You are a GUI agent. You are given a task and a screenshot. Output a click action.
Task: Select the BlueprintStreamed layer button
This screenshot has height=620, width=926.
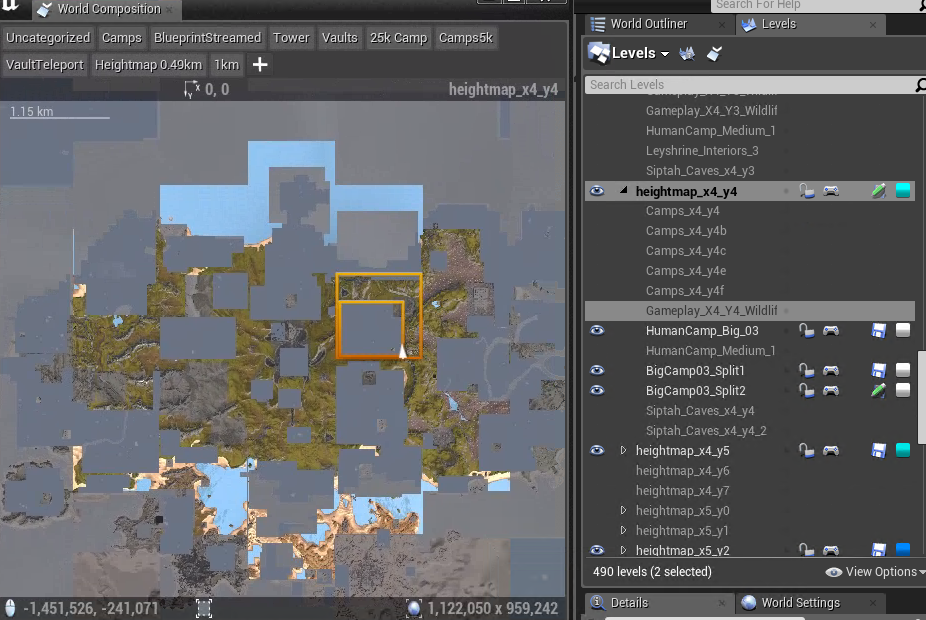click(207, 38)
